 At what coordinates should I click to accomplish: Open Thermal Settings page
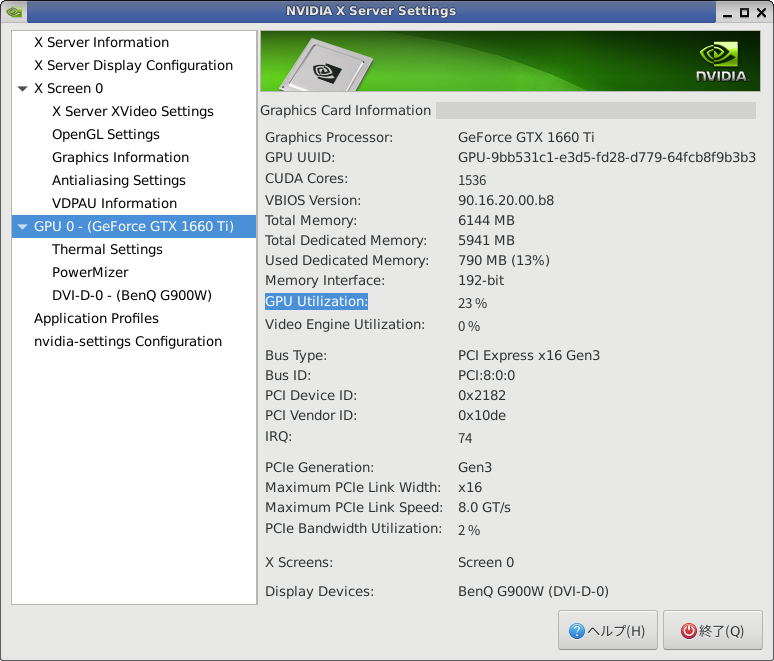point(107,249)
